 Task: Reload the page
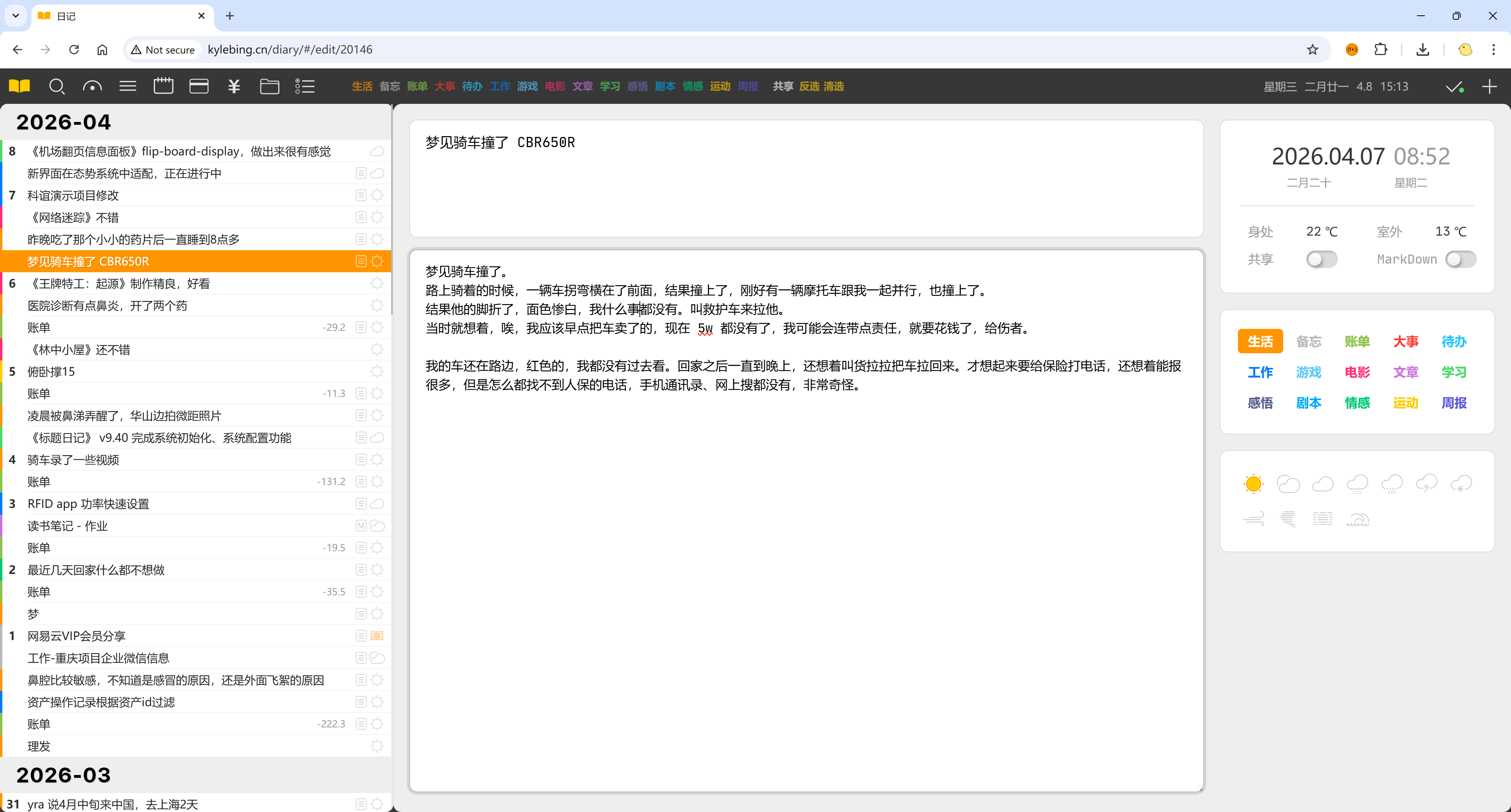tap(74, 50)
